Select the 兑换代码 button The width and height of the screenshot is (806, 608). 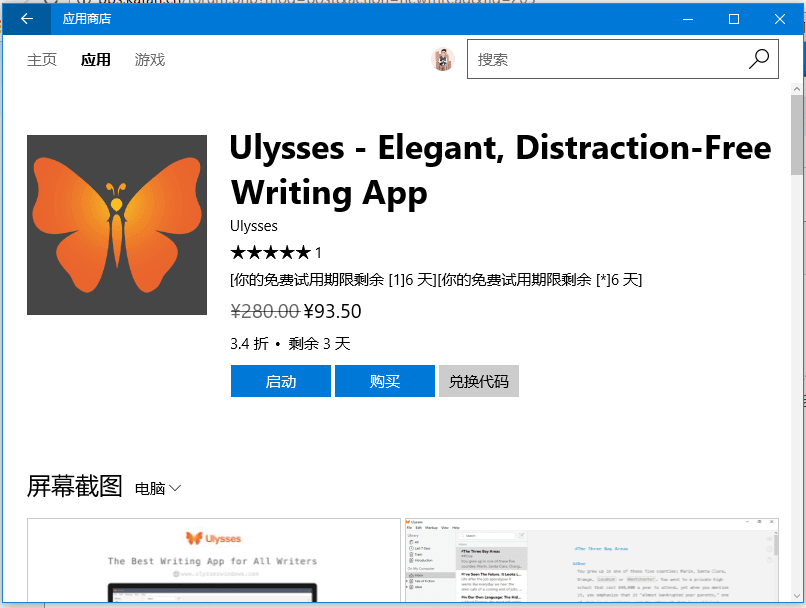pyautogui.click(x=478, y=381)
